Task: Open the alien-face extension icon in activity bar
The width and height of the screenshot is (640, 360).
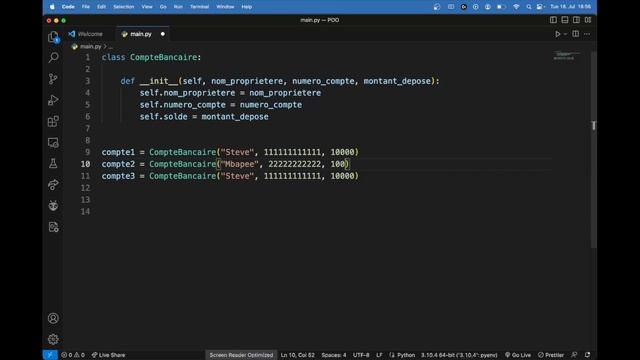Action: pyautogui.click(x=53, y=206)
